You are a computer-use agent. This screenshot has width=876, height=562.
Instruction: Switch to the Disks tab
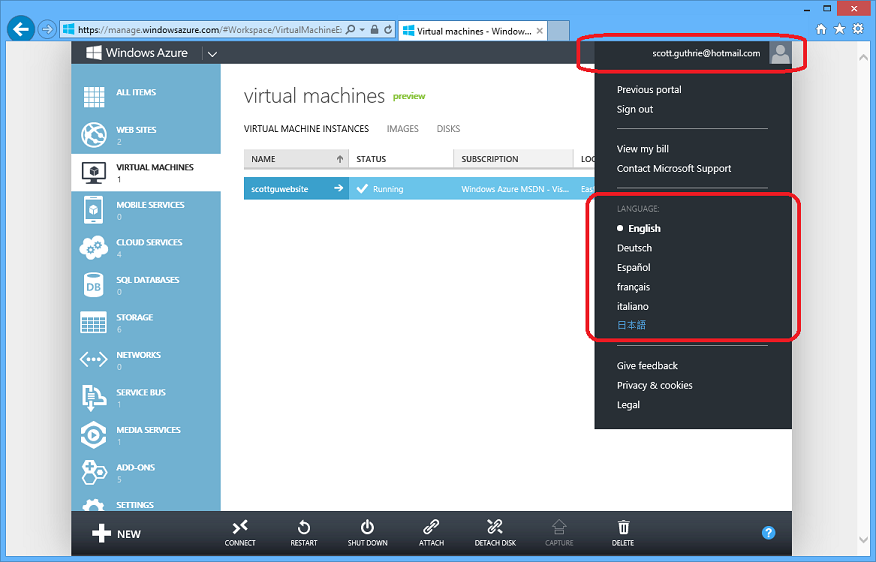pos(448,129)
